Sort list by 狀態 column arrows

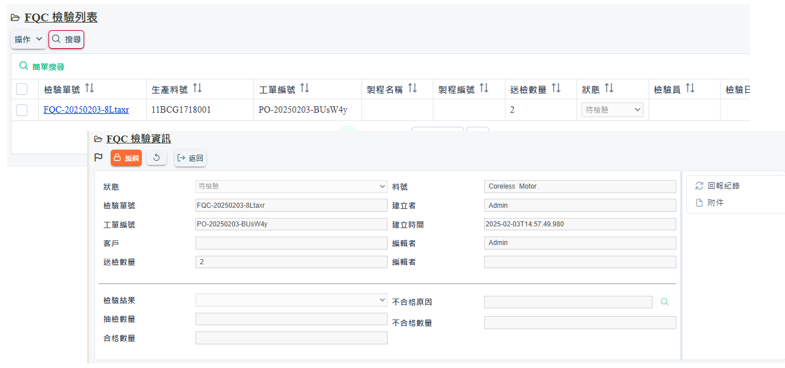point(609,89)
